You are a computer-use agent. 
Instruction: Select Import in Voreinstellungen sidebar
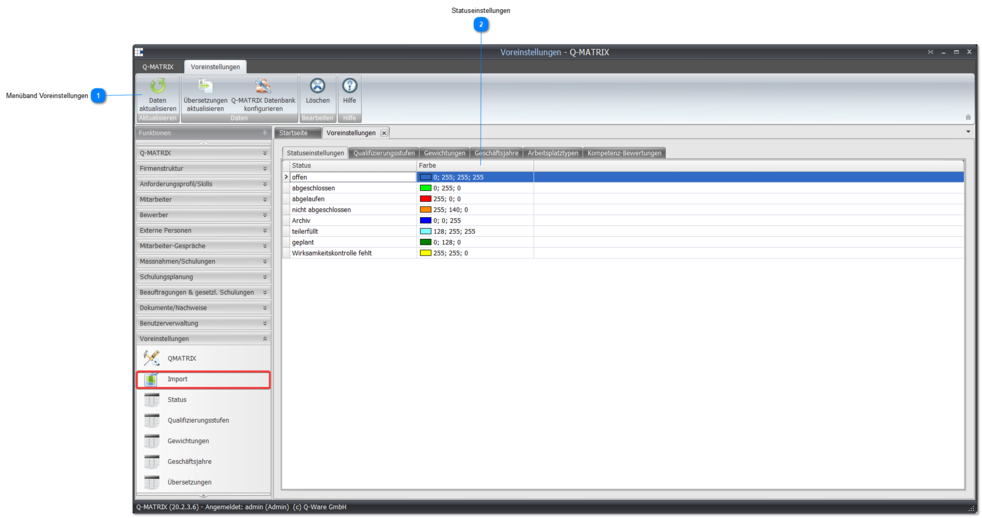204,379
